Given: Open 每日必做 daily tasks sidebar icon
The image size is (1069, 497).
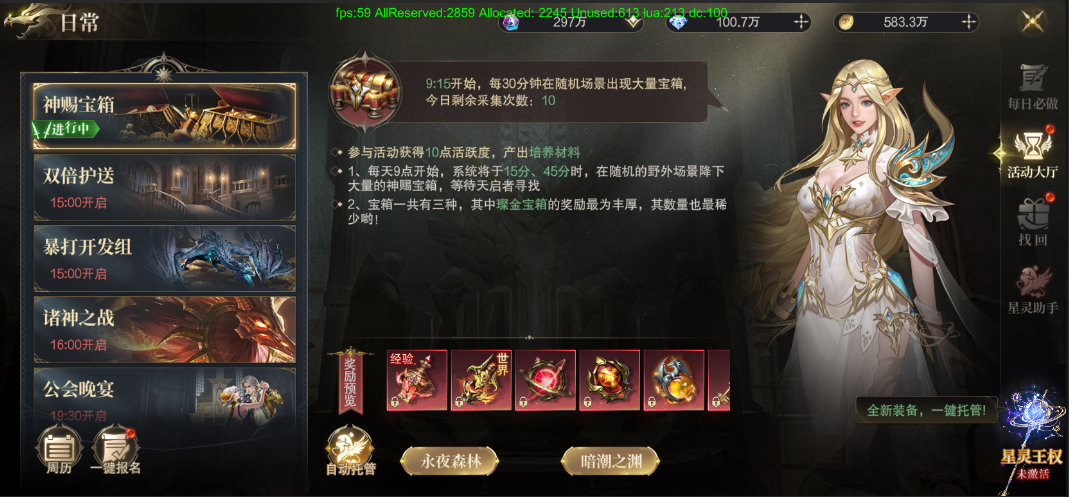Looking at the screenshot, I should [1033, 87].
